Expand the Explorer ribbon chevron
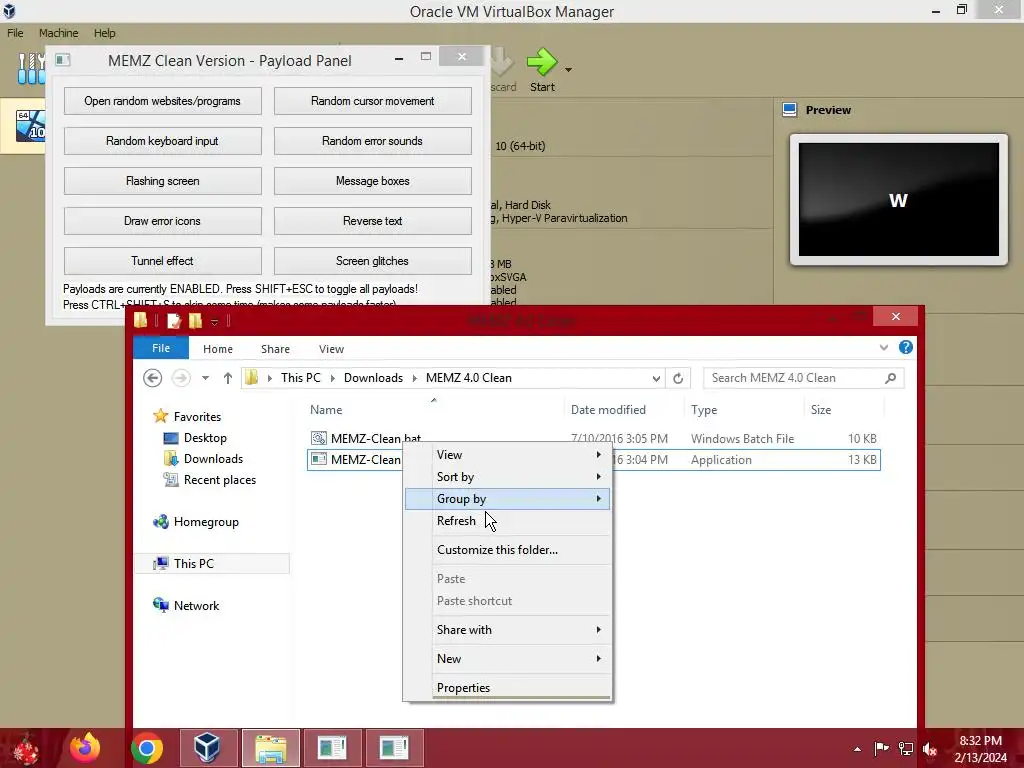1024x768 pixels. coord(884,347)
